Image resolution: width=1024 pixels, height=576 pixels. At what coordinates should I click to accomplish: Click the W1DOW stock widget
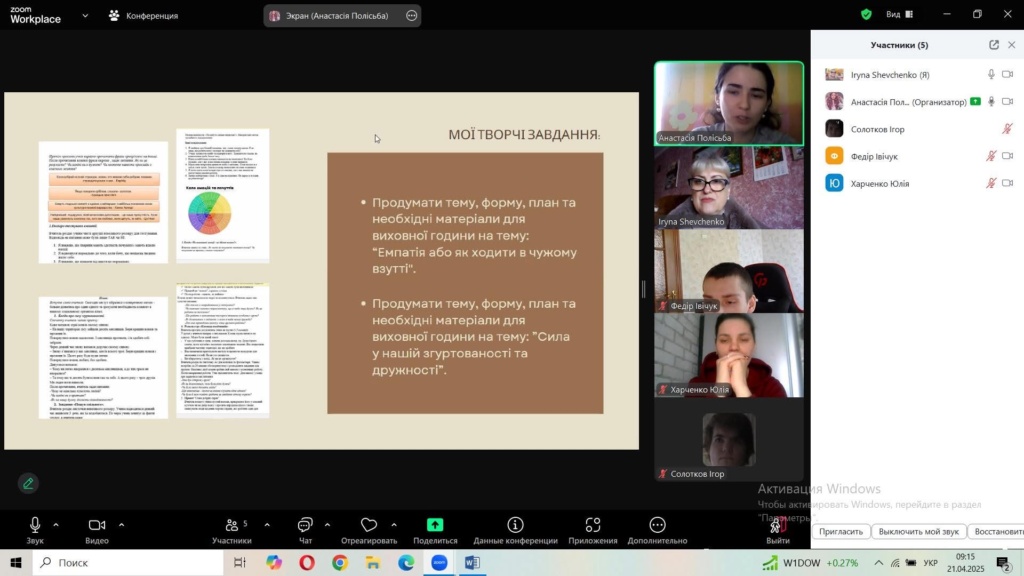(x=810, y=563)
